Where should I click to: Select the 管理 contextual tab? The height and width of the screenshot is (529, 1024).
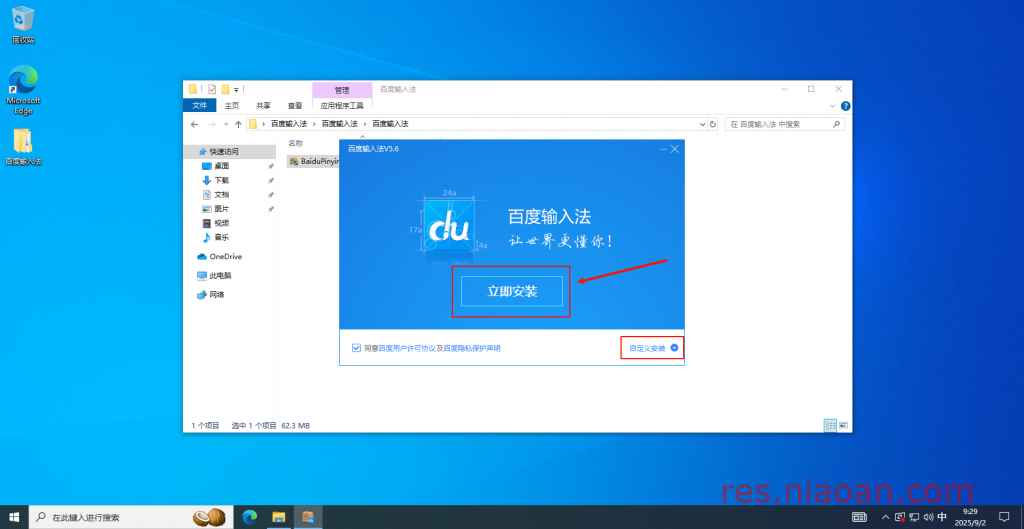pyautogui.click(x=342, y=89)
